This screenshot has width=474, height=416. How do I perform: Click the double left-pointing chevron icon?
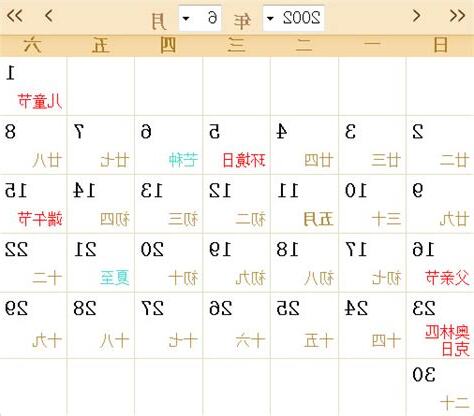tap(15, 16)
